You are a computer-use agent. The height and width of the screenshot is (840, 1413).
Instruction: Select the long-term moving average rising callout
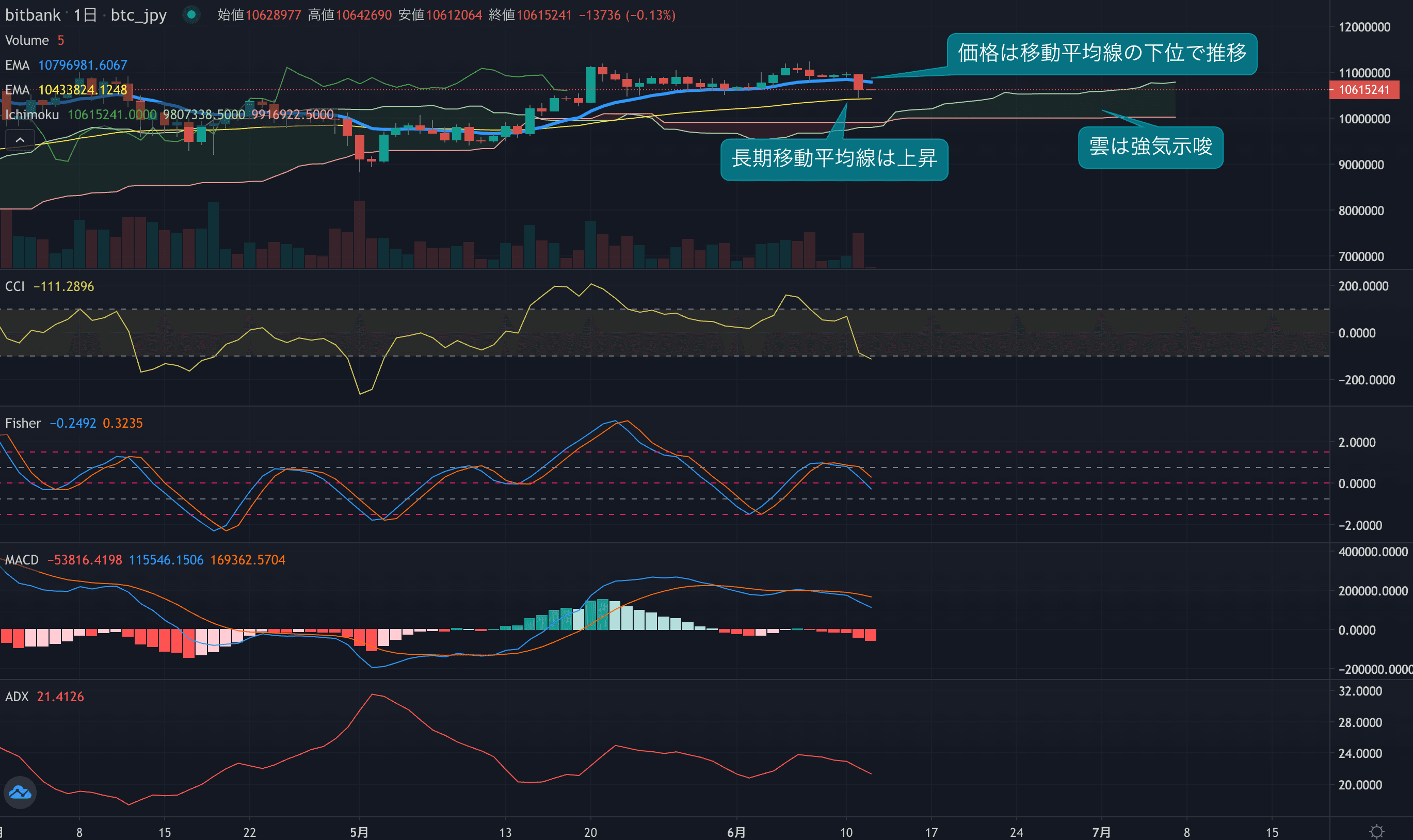(x=833, y=158)
